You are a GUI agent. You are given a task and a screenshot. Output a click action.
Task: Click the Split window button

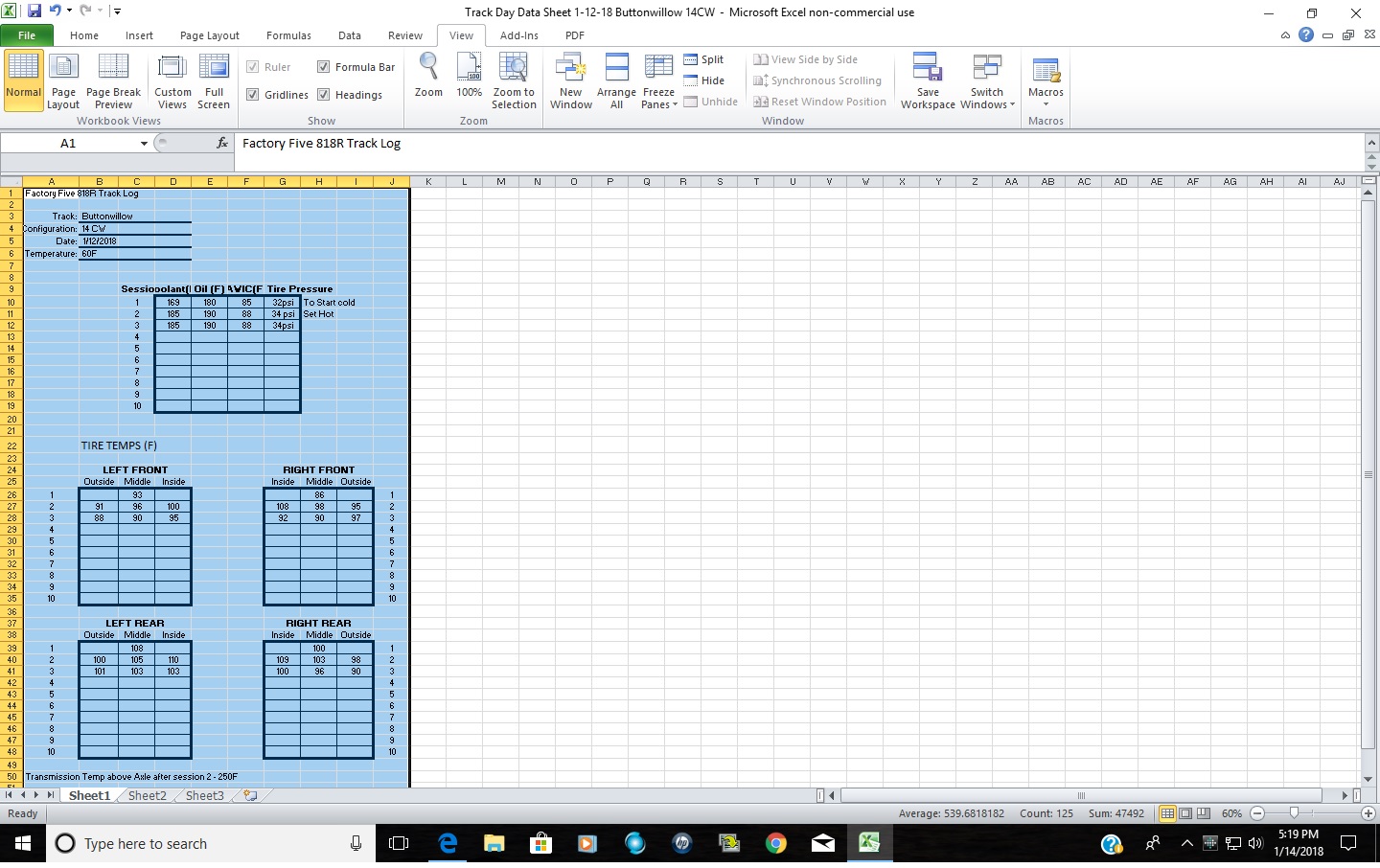(x=703, y=59)
